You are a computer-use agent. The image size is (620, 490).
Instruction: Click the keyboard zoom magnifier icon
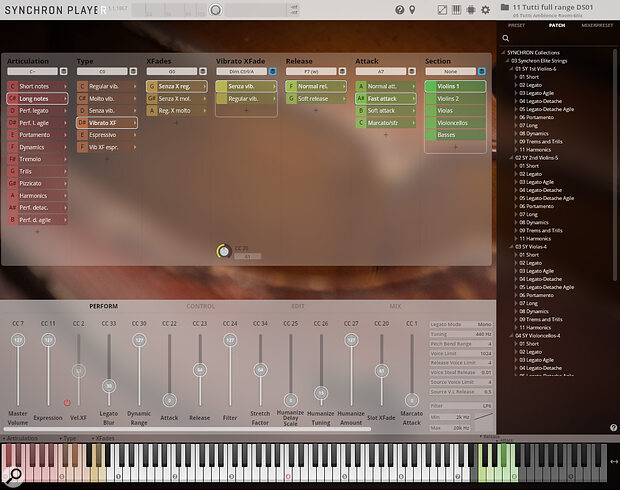pos(13,475)
